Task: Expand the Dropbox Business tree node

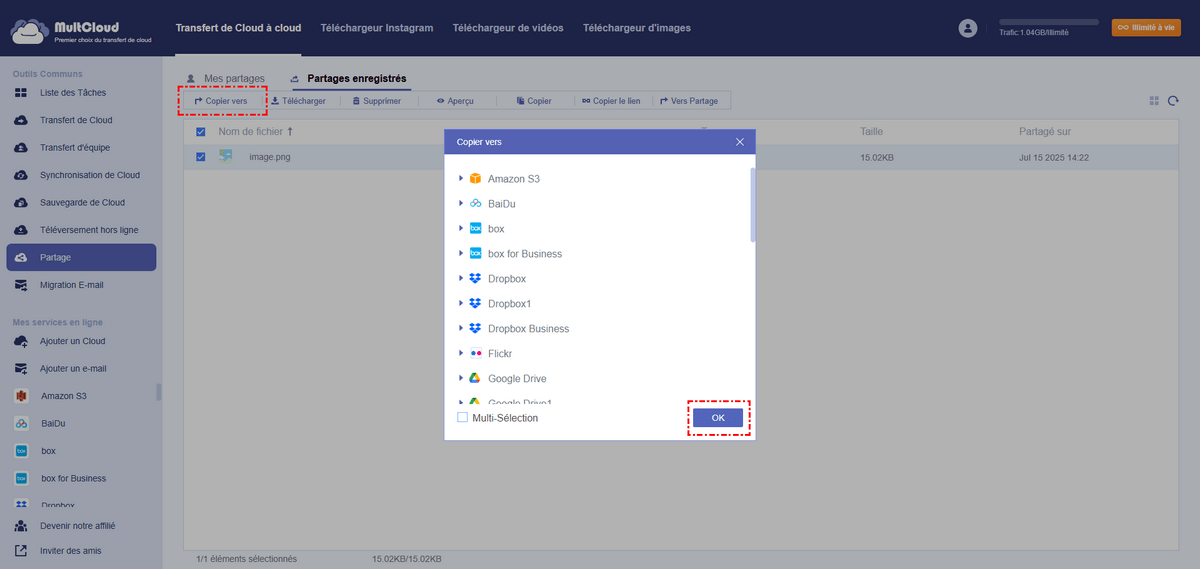Action: (x=461, y=328)
